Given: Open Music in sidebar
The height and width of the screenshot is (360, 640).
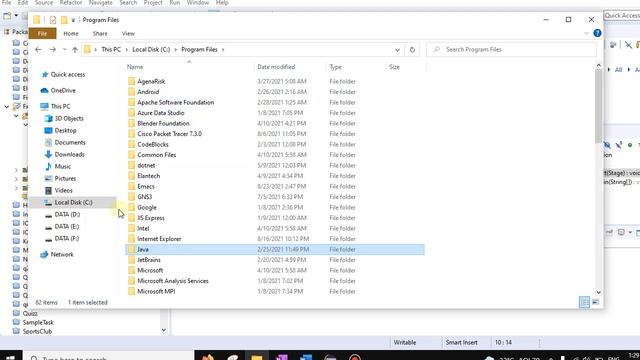Looking at the screenshot, I should 58,166.
